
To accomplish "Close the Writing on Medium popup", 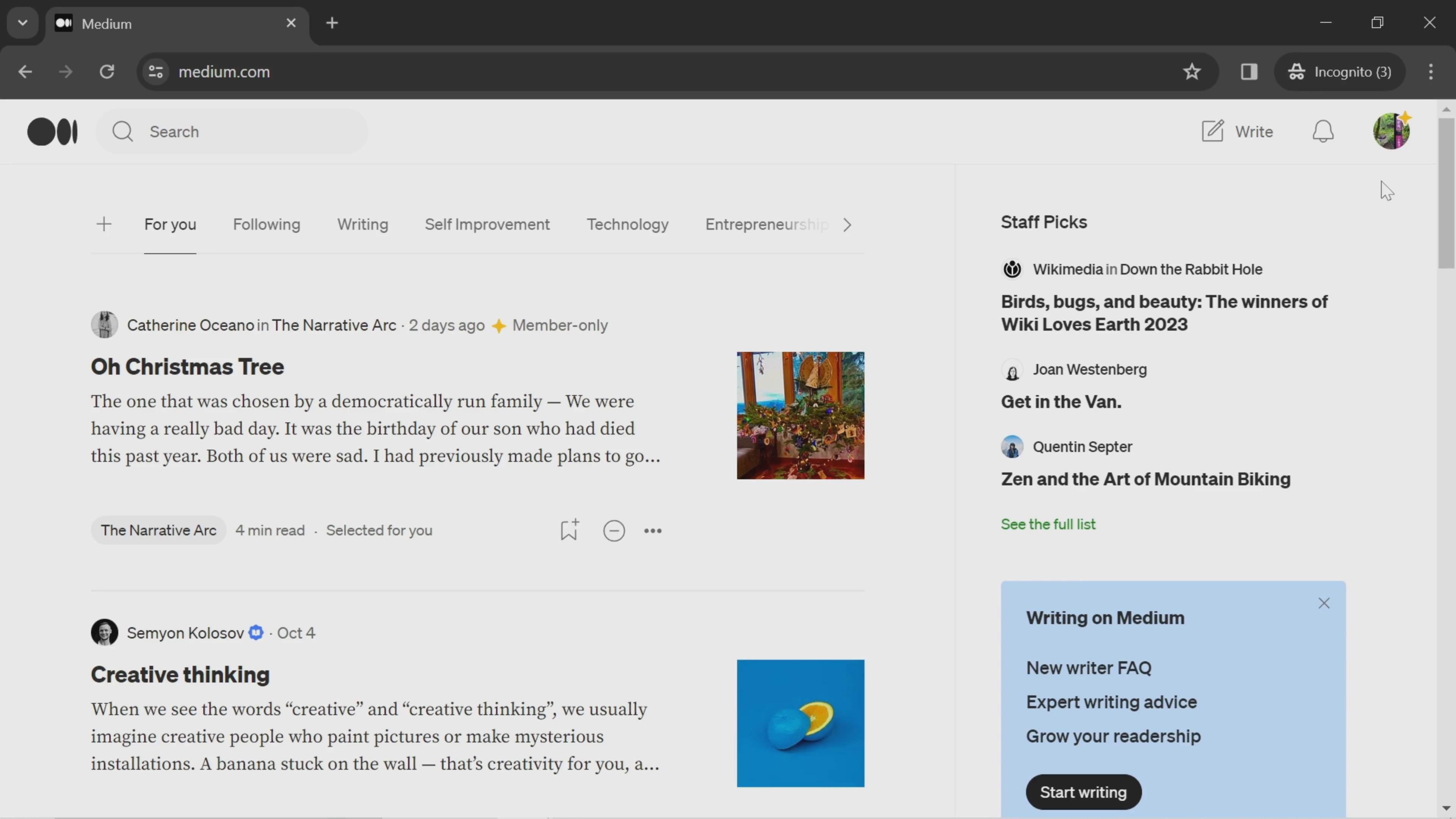I will 1323,603.
